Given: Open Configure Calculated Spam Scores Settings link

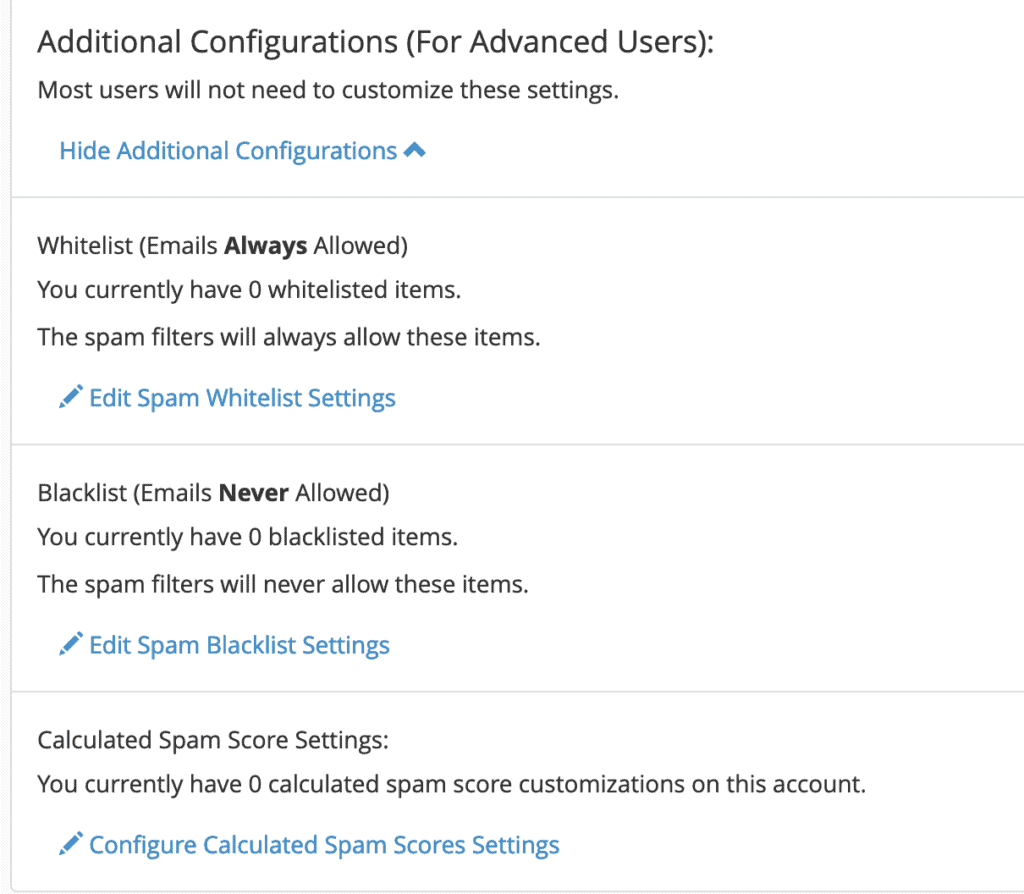Looking at the screenshot, I should pos(324,845).
